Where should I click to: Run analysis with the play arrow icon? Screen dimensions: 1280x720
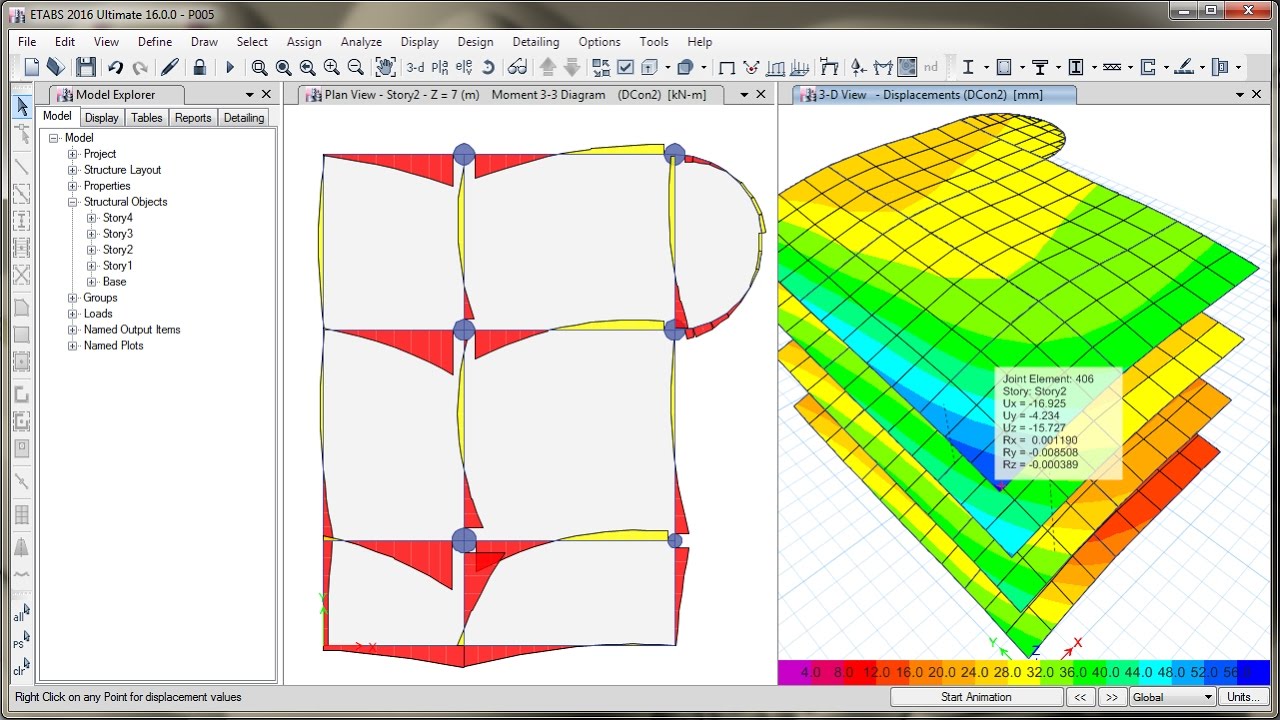coord(230,67)
